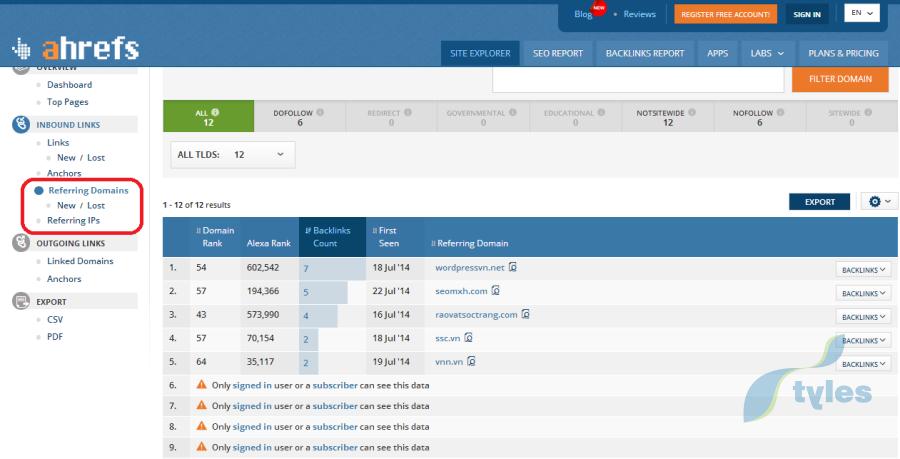Click the domain filter text field

click(638, 80)
